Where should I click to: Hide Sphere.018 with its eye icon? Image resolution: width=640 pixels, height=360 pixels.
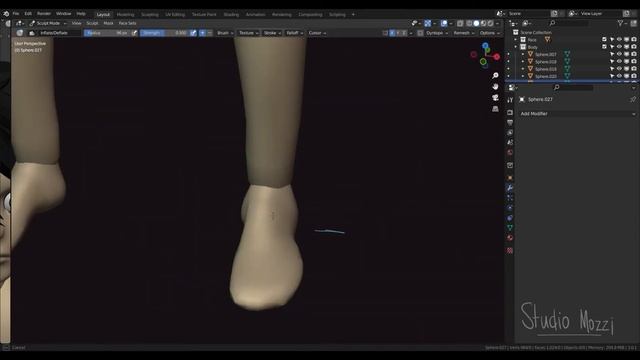(619, 62)
